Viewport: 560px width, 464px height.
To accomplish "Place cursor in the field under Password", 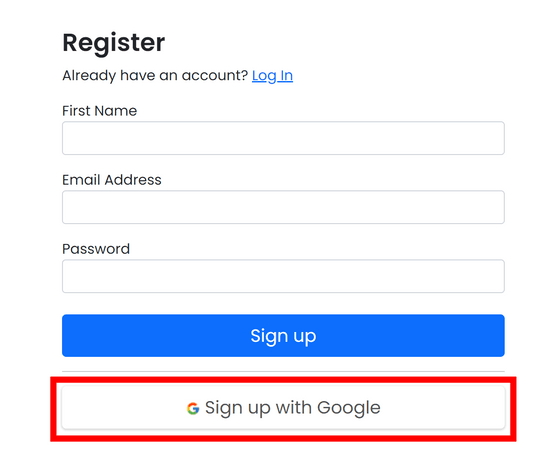I will coord(283,276).
